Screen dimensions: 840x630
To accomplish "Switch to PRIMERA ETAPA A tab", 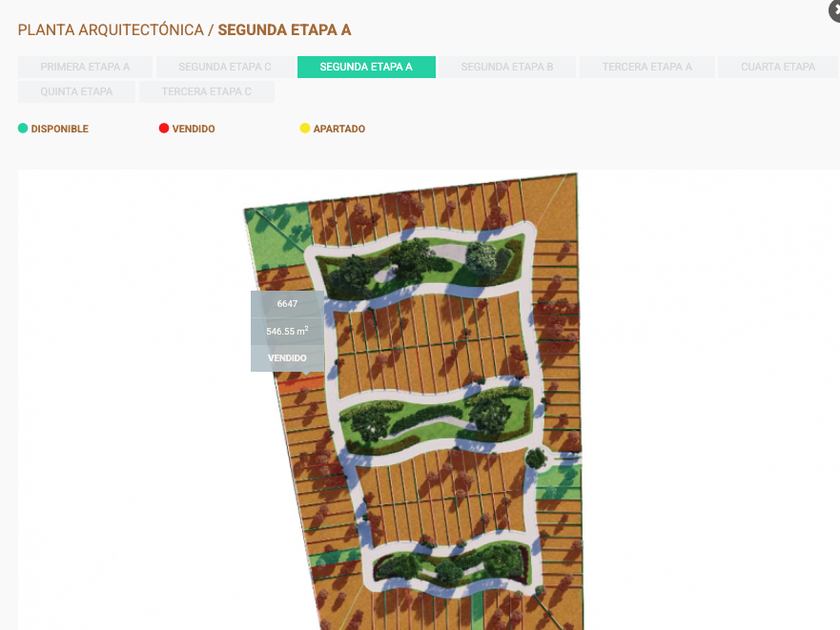I will click(85, 67).
